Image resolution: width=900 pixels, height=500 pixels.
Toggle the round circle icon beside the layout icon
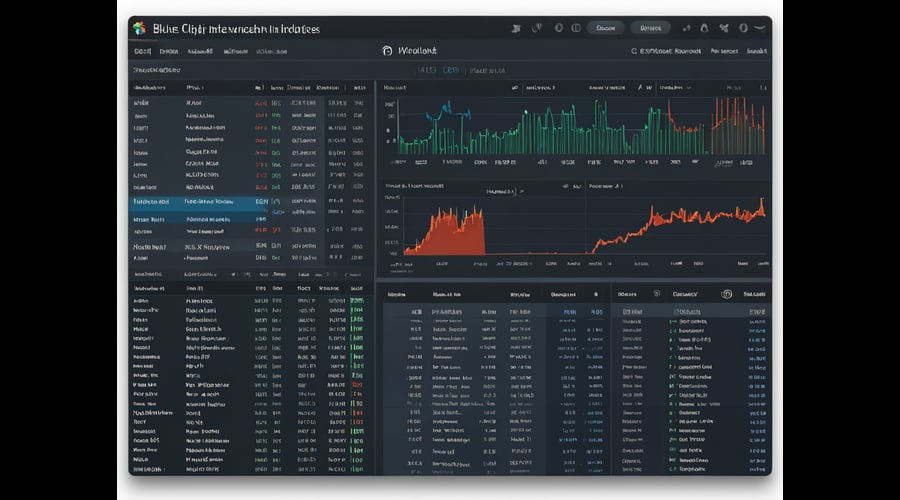pyautogui.click(x=558, y=28)
